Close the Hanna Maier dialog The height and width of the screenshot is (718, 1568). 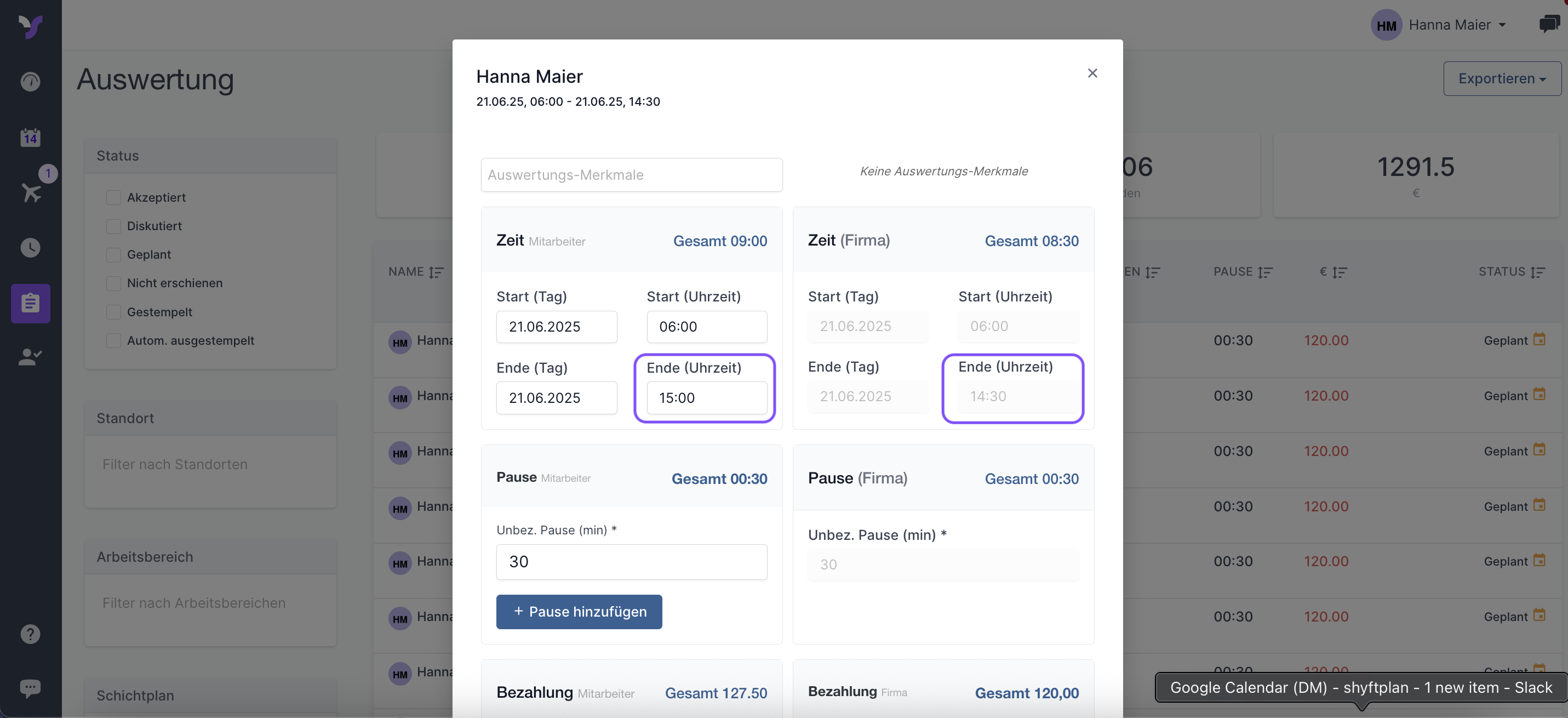[1092, 73]
